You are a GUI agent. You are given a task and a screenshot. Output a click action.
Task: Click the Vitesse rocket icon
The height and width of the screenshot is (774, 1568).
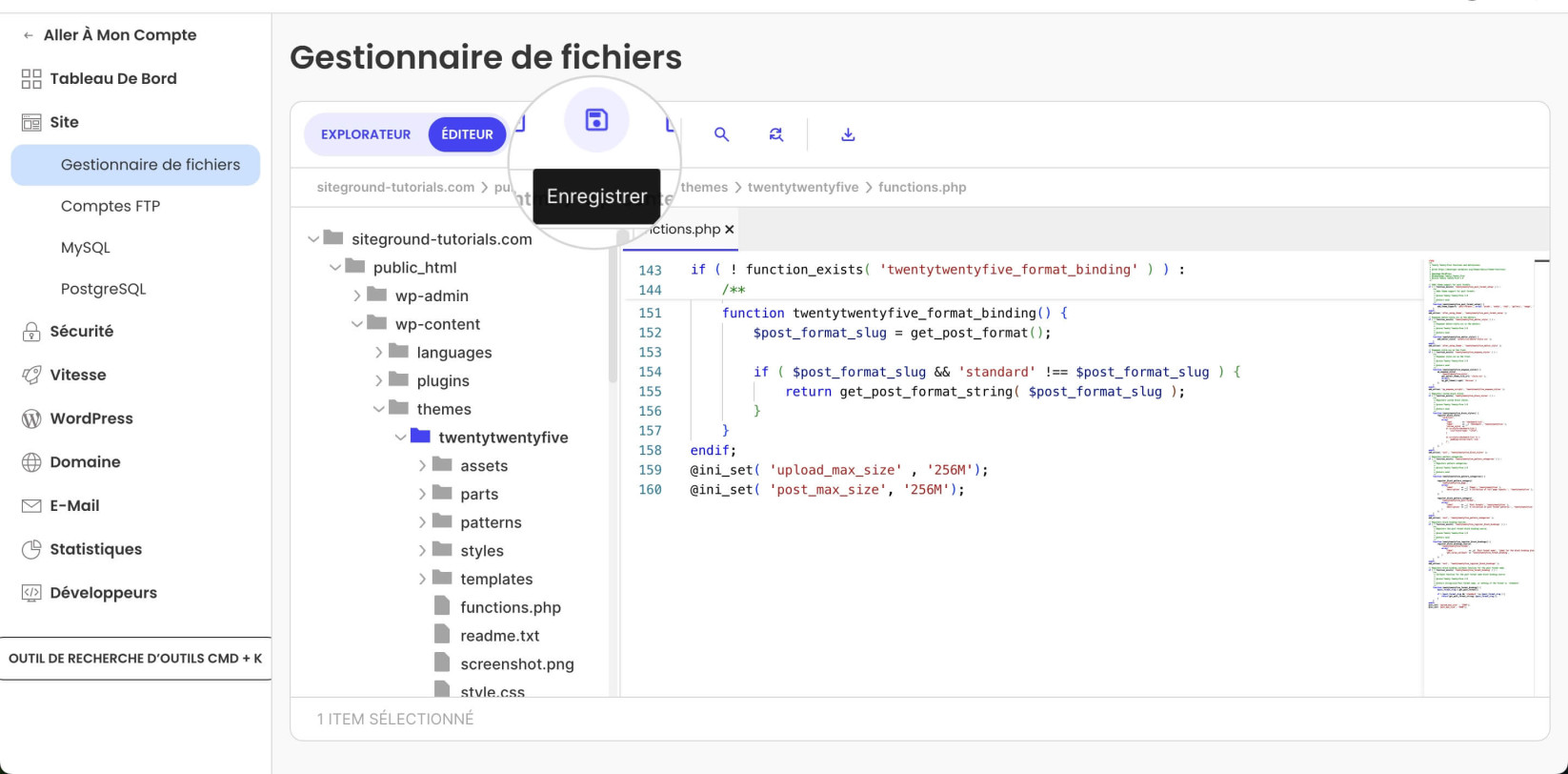[x=31, y=375]
